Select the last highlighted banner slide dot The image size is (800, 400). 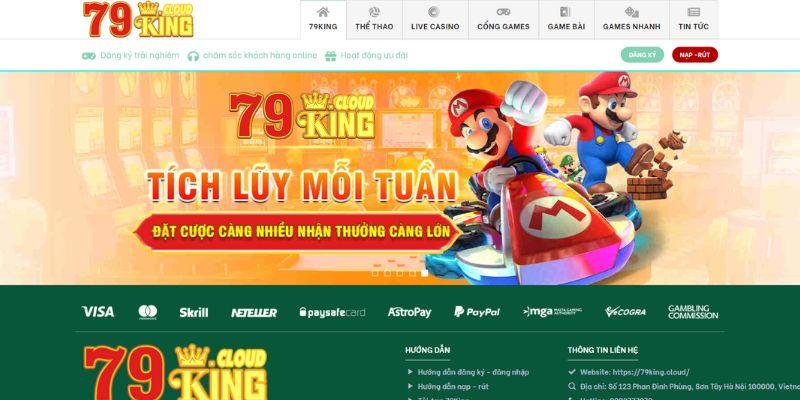pyautogui.click(x=424, y=273)
